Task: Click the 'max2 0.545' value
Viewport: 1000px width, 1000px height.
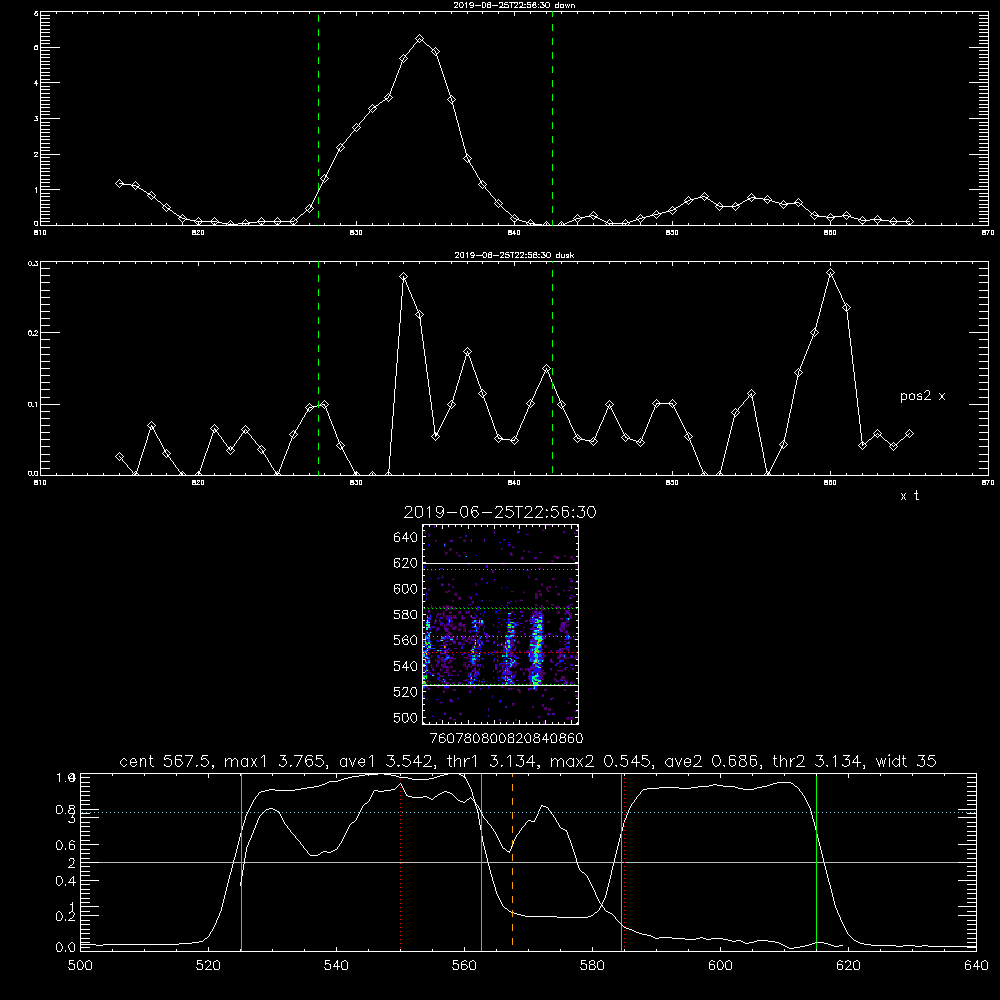Action: (603, 761)
